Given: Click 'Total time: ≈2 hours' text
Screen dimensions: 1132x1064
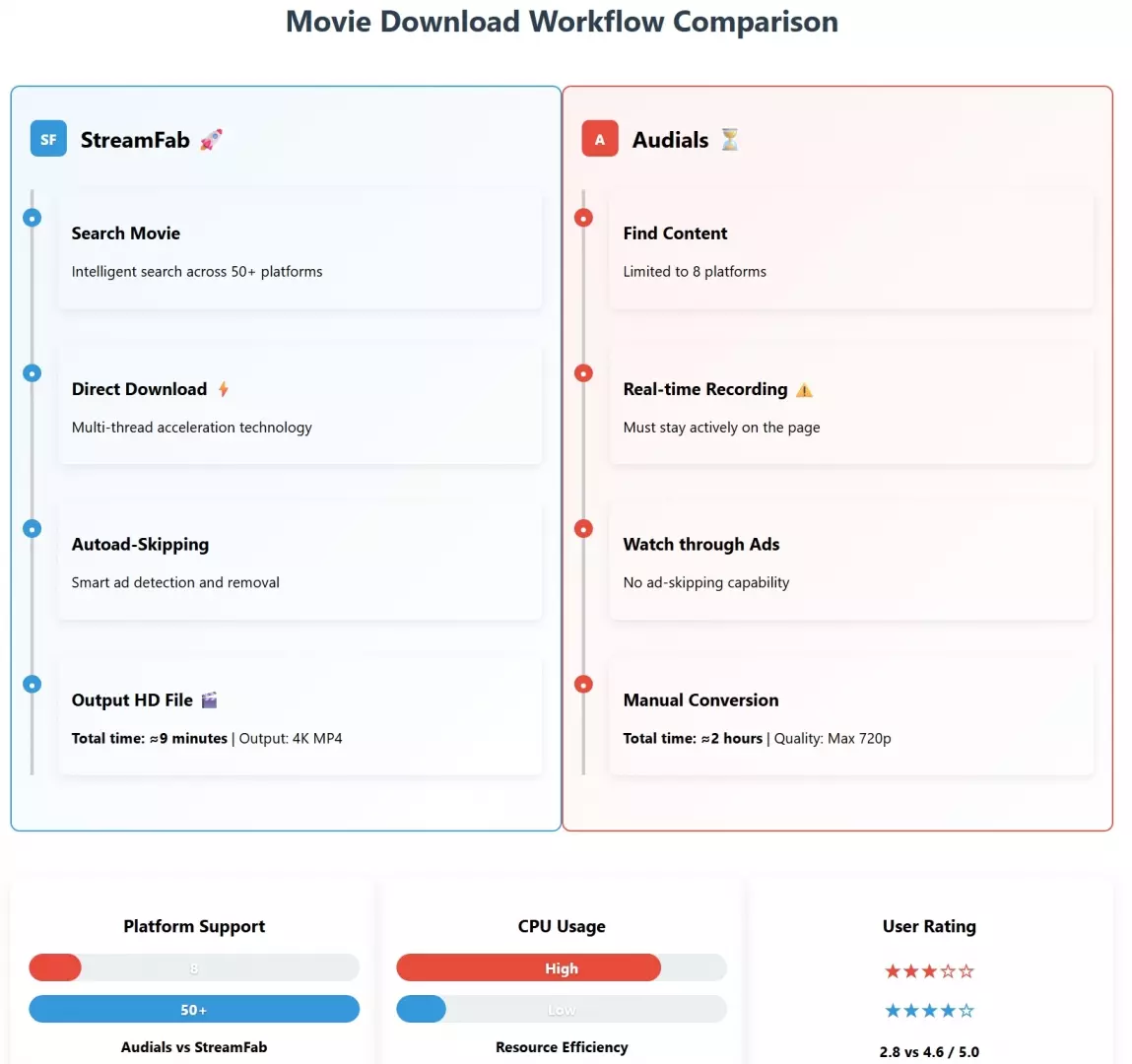Looking at the screenshot, I should click(x=693, y=739).
